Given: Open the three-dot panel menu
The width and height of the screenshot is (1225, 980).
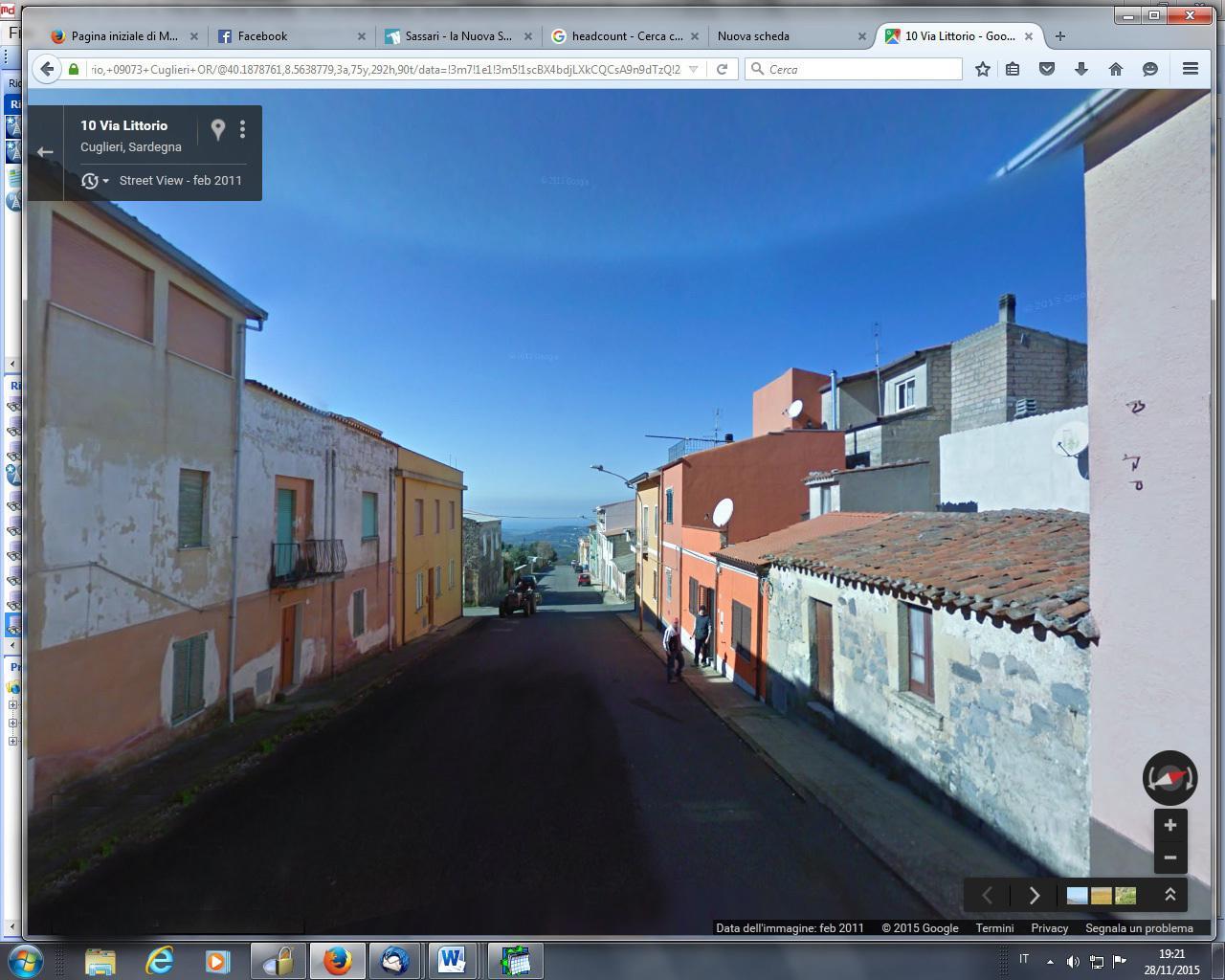Looking at the screenshot, I should [242, 128].
